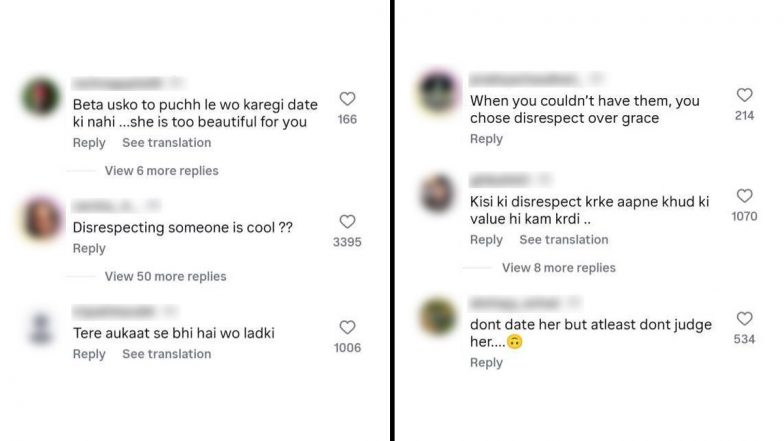
Task: Reply to 'Tere aukaat se bhi' comment
Action: coord(89,354)
